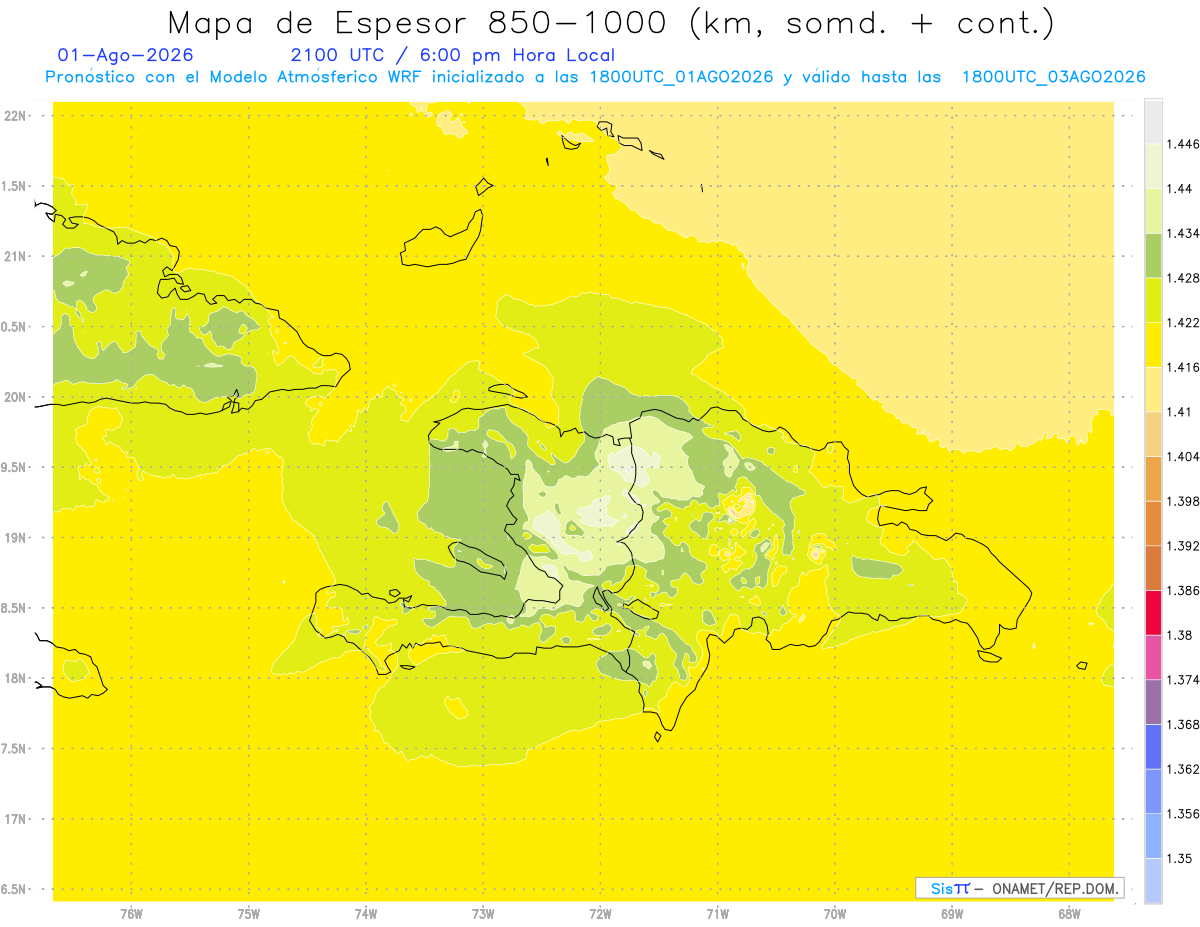
Task: Select the pink 1.374–1.38 colorbar swatch
Action: point(1153,657)
